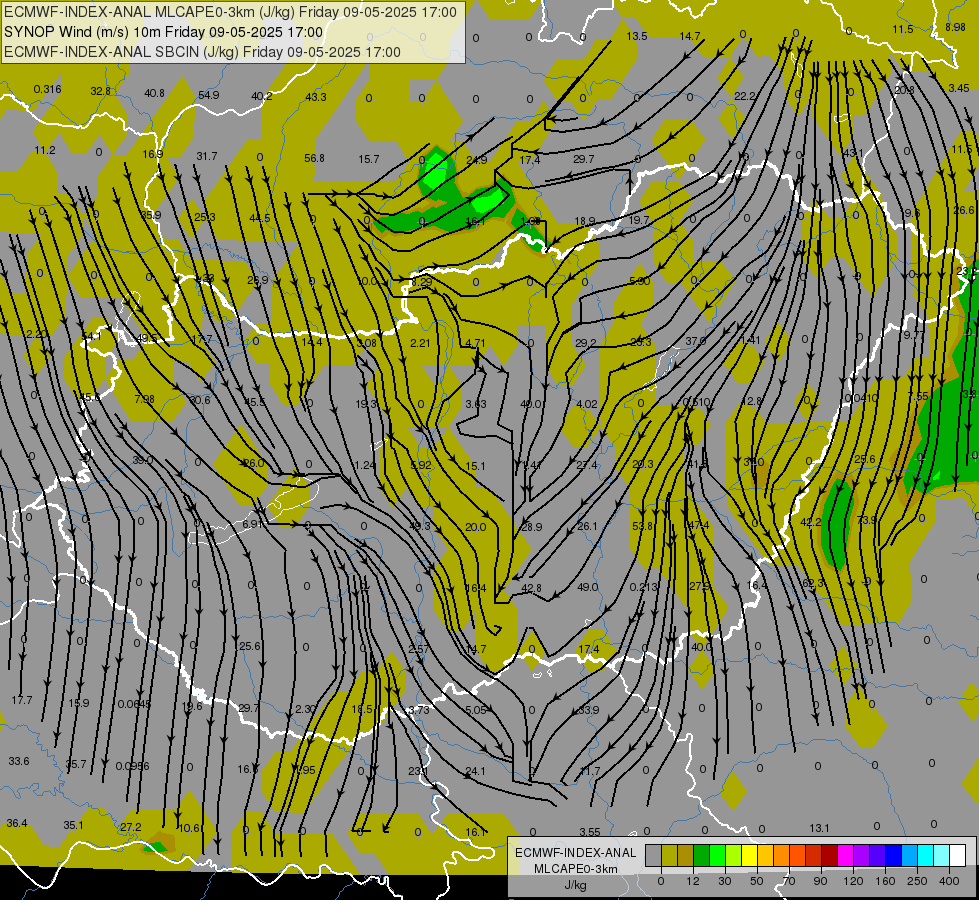This screenshot has width=979, height=900.
Task: Click the SBCIN (J/kg) title line
Action: tap(202, 52)
